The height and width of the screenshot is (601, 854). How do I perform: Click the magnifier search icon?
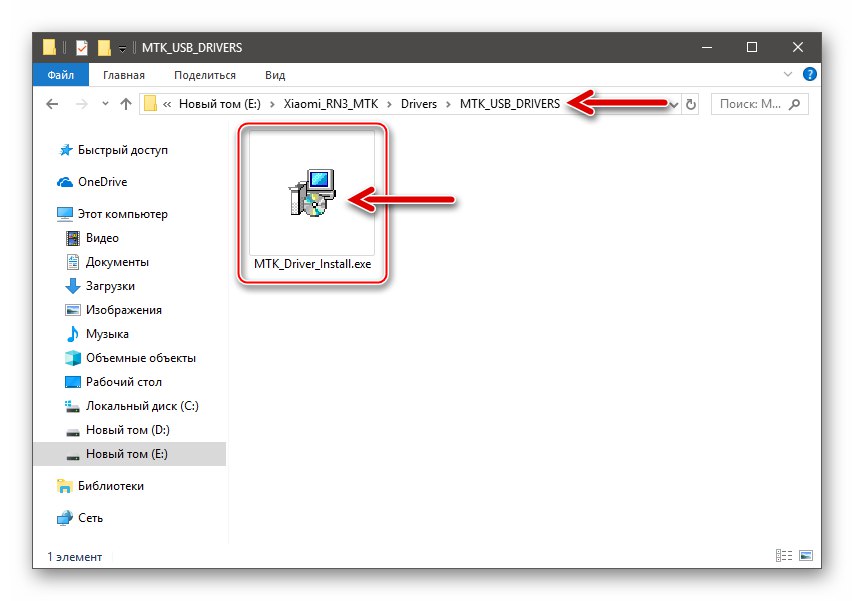[795, 104]
